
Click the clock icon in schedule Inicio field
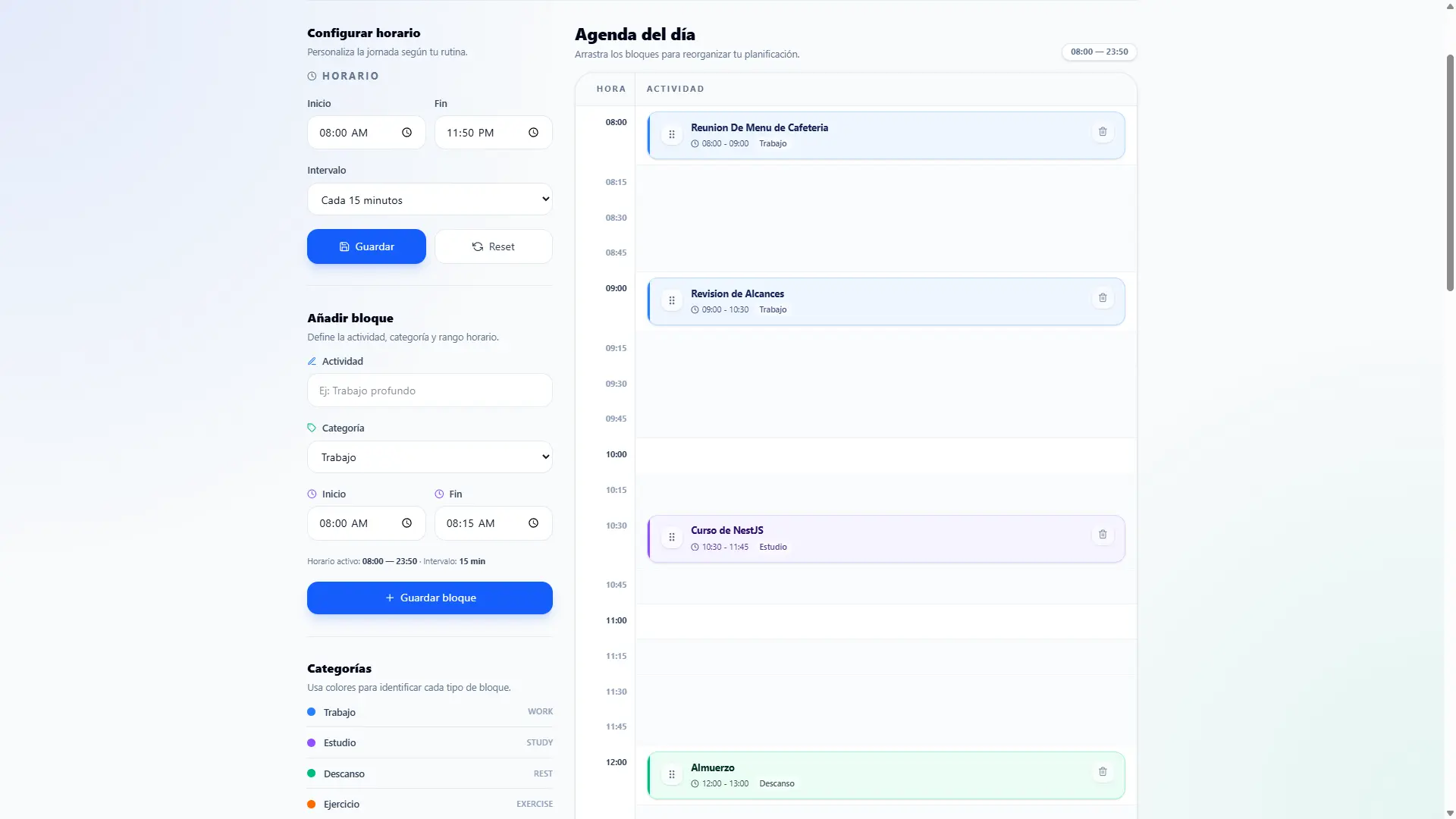pos(406,133)
